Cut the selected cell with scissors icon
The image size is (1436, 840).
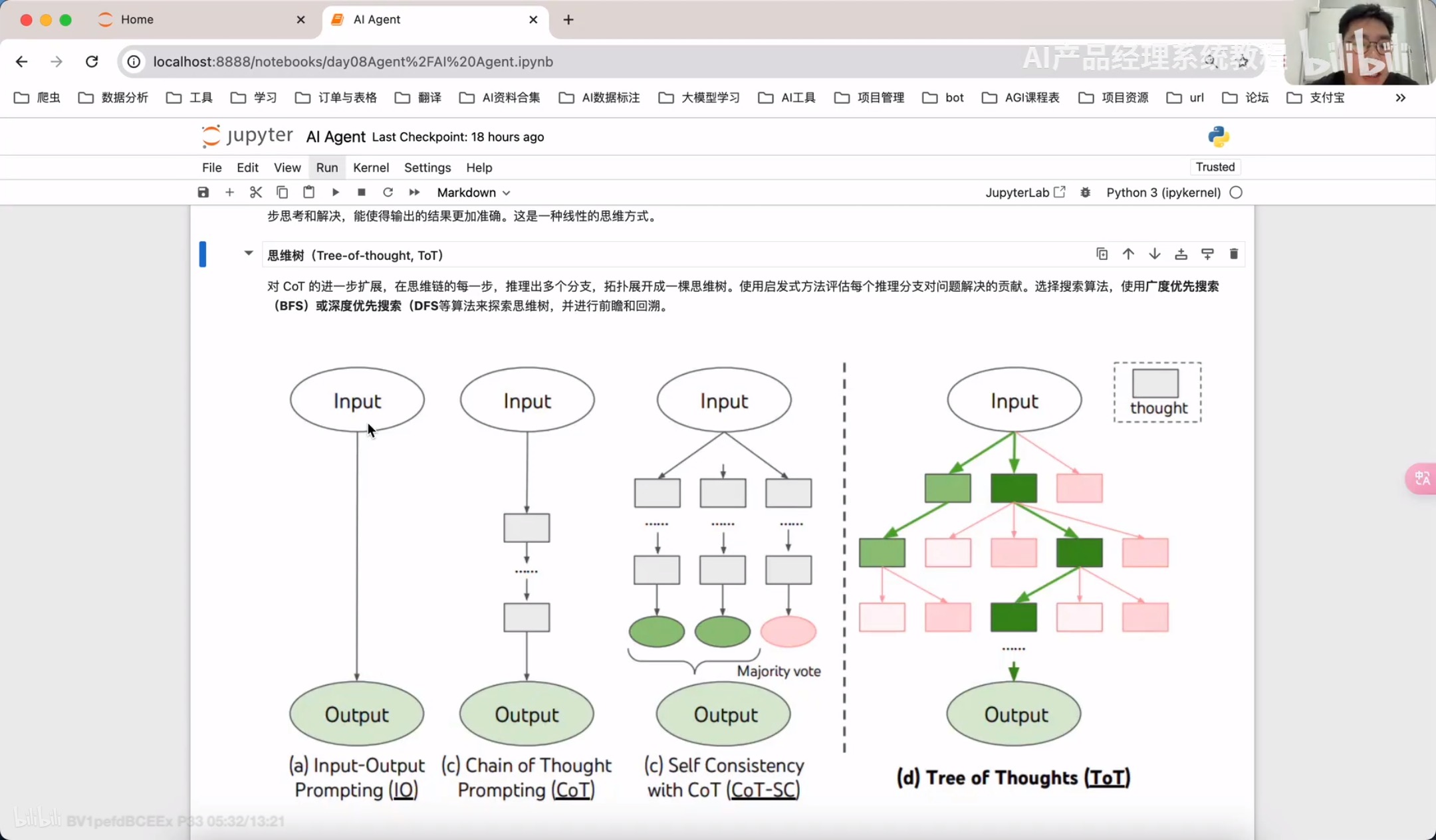[x=256, y=193]
